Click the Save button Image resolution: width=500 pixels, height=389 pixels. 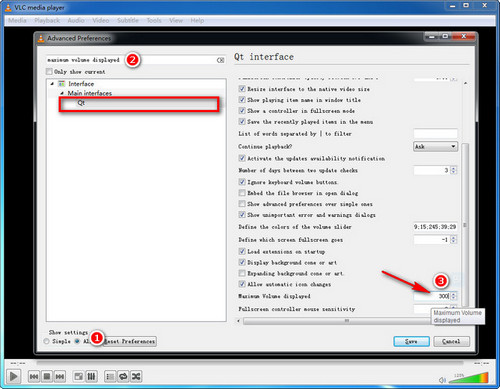(411, 341)
